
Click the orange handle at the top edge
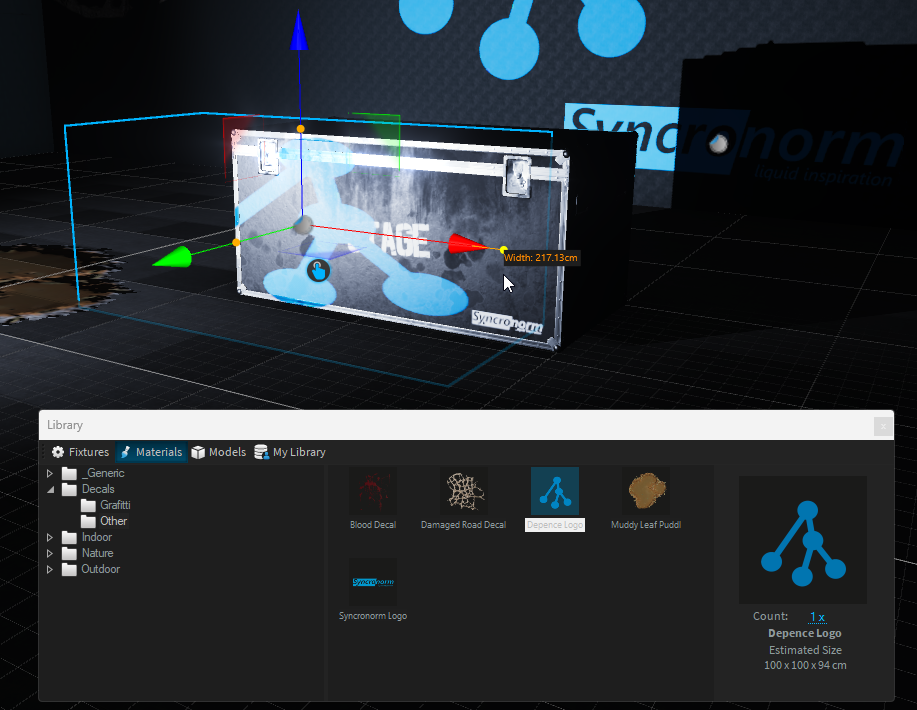point(301,129)
